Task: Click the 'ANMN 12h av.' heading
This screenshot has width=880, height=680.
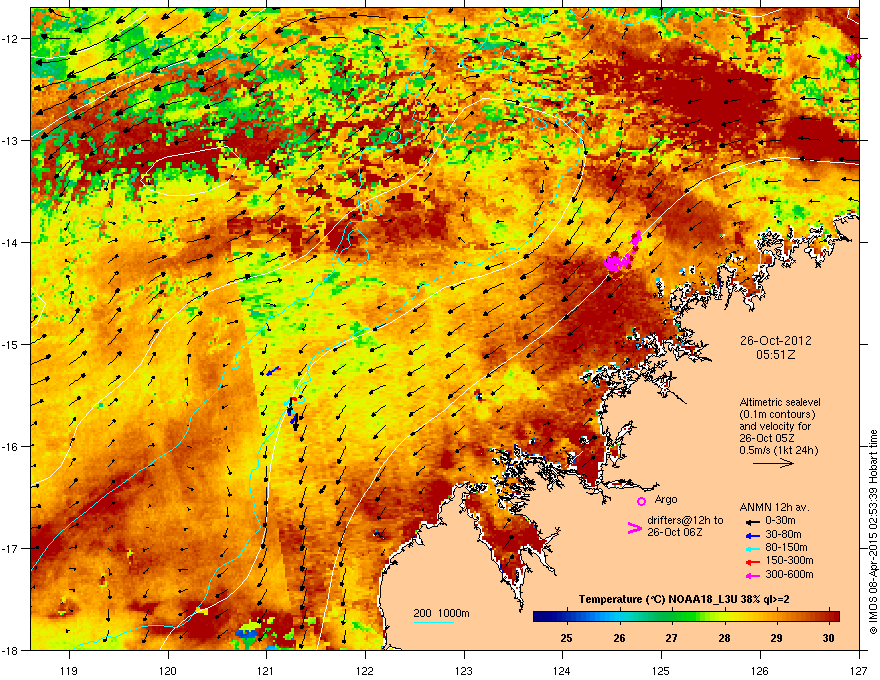Action: point(774,507)
